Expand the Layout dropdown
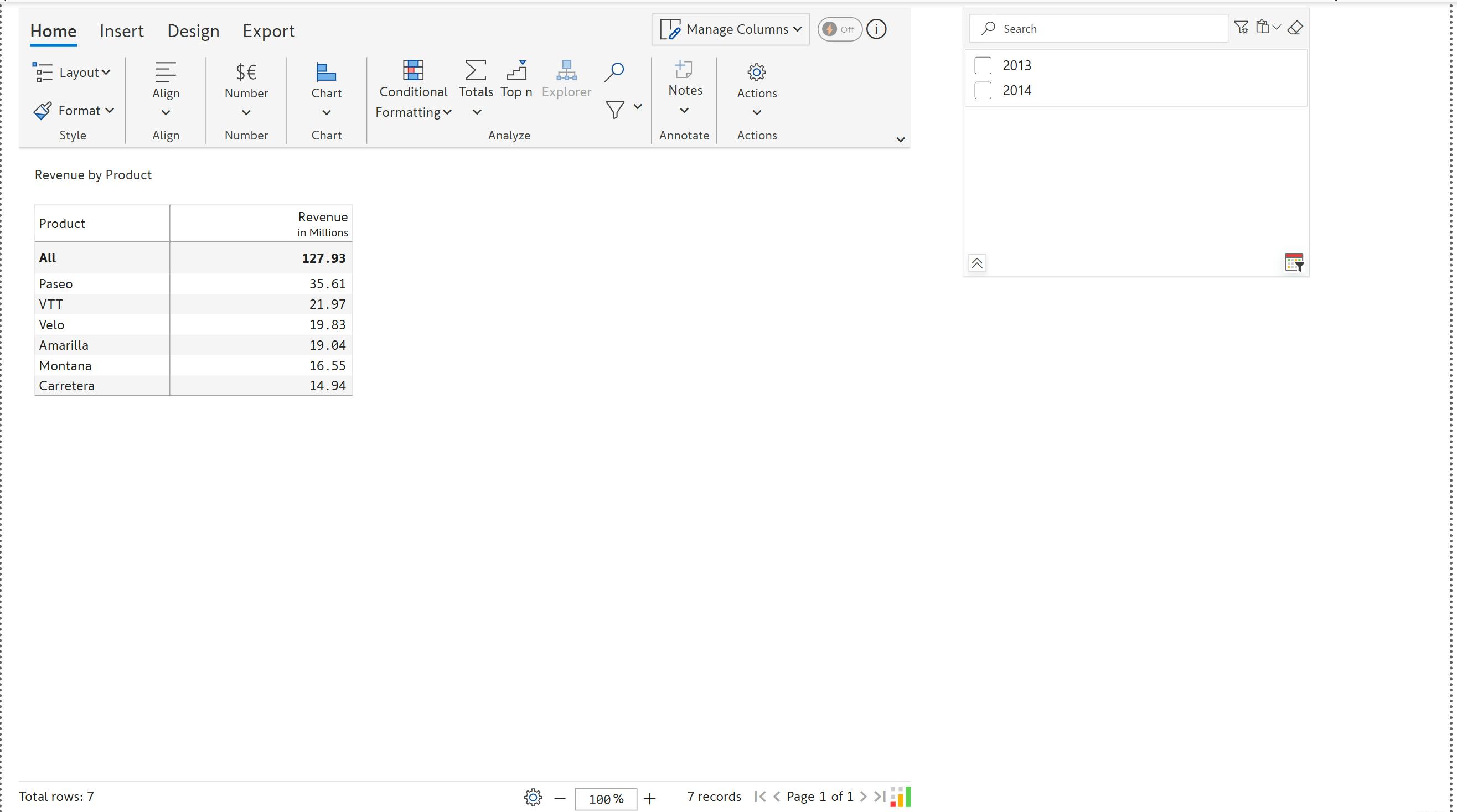The width and height of the screenshot is (1457, 812). 72,73
